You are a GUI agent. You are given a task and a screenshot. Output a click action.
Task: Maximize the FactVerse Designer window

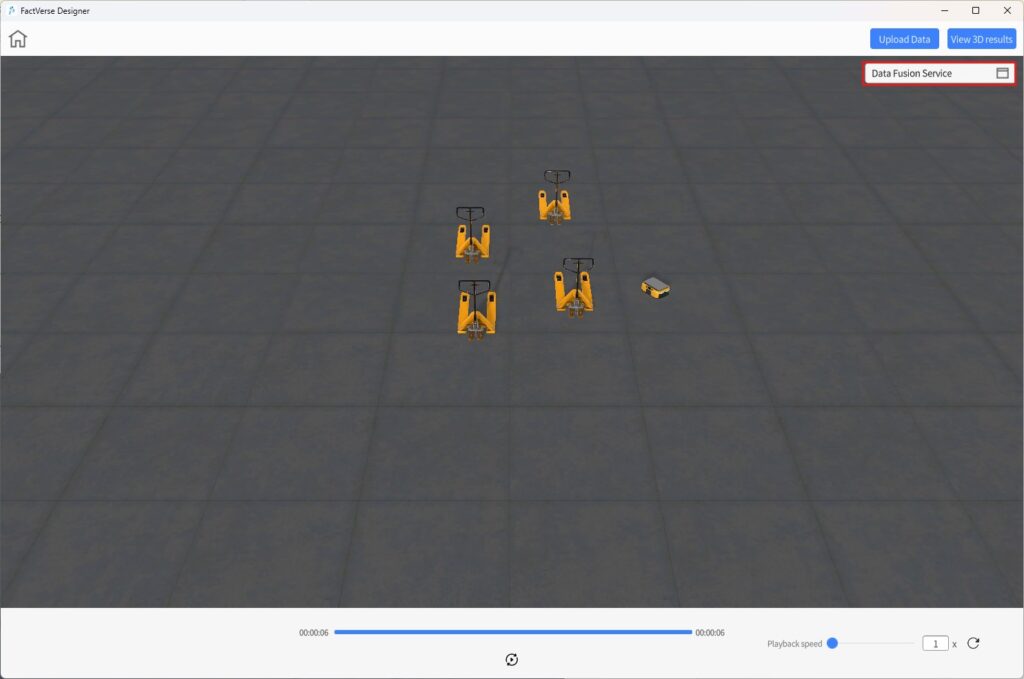[x=975, y=10]
